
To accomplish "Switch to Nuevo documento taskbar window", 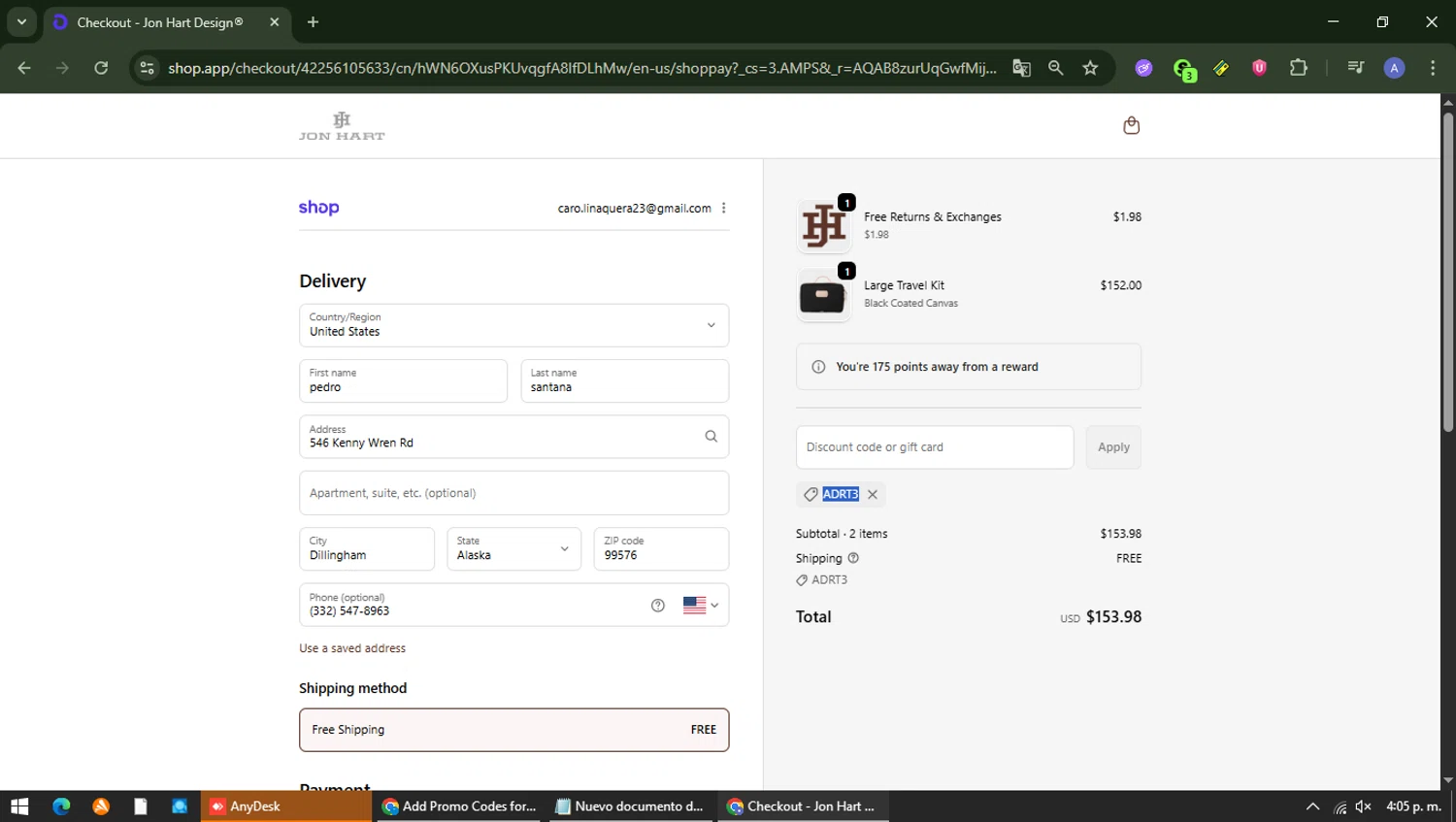I will coord(631,806).
